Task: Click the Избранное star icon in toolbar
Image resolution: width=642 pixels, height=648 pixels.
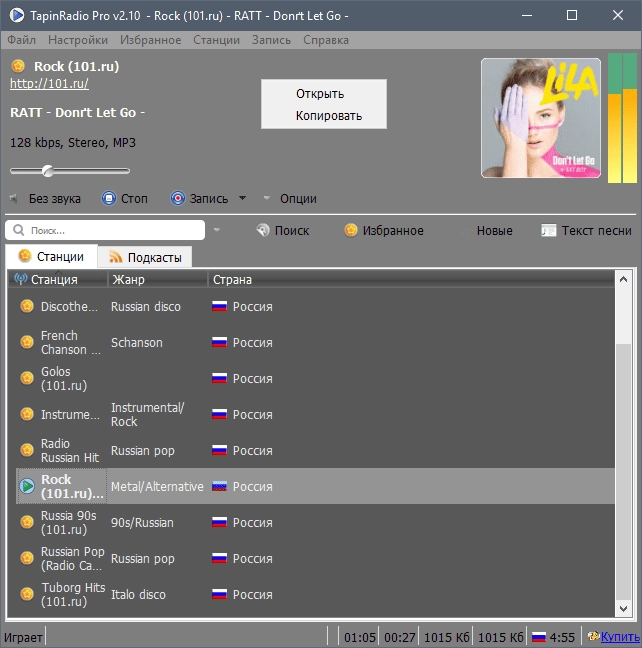Action: point(351,230)
